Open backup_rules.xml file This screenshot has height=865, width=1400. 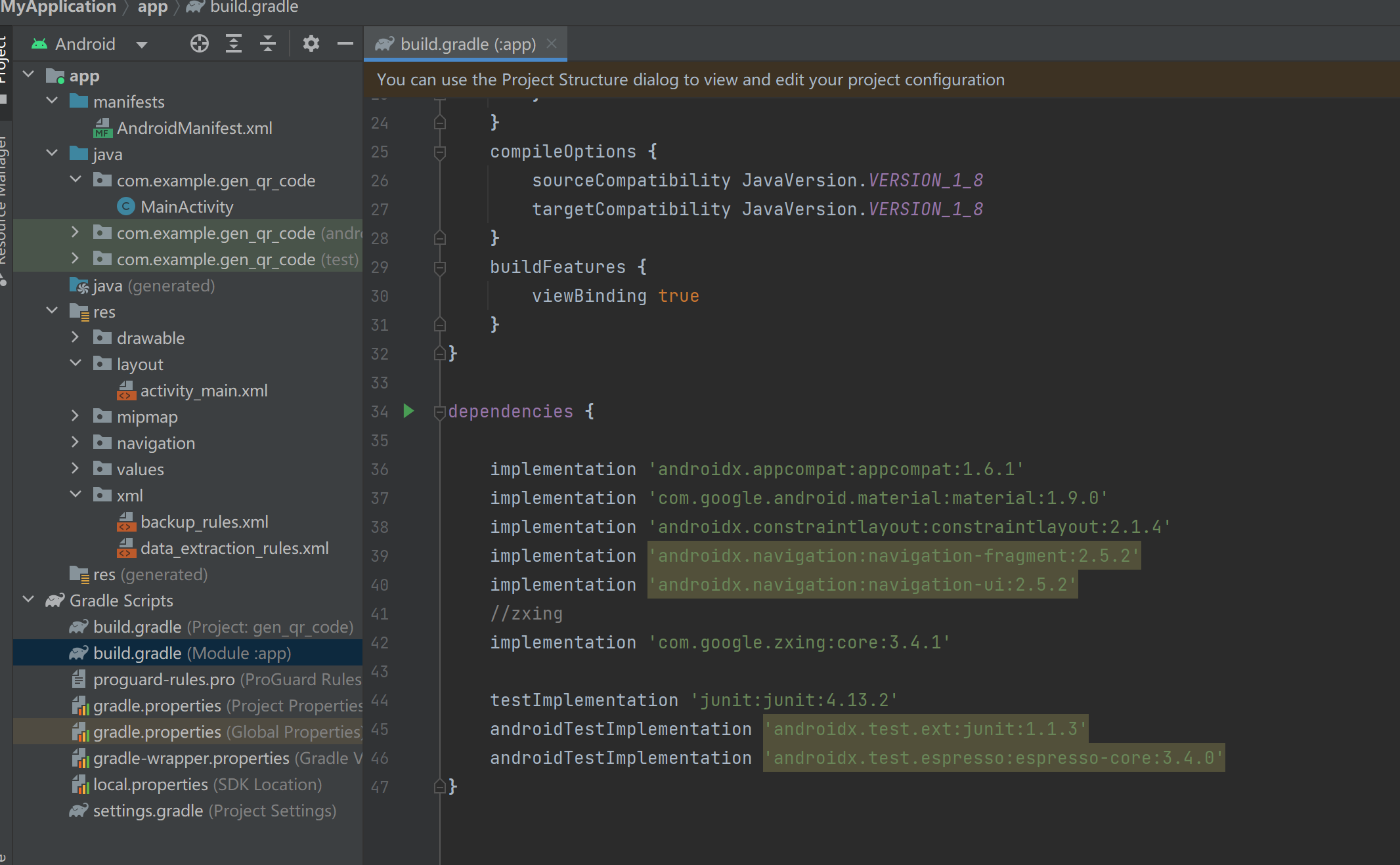point(204,522)
